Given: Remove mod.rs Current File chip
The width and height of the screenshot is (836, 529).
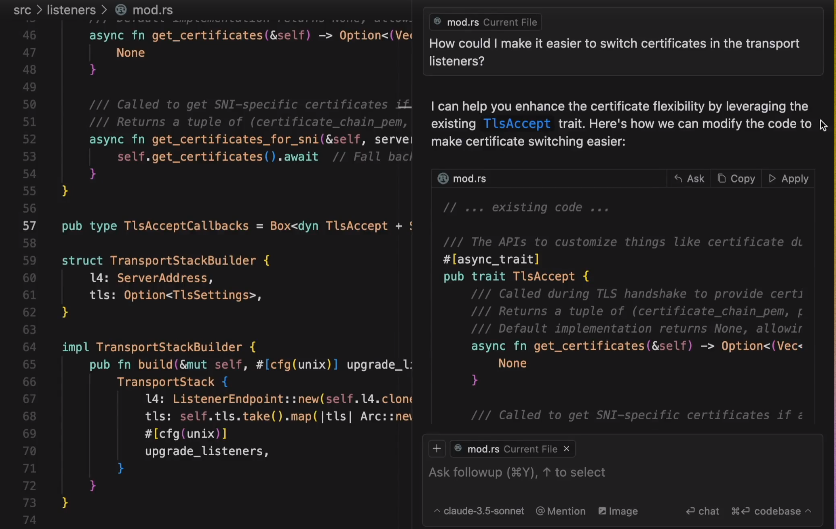Looking at the screenshot, I should [566, 449].
